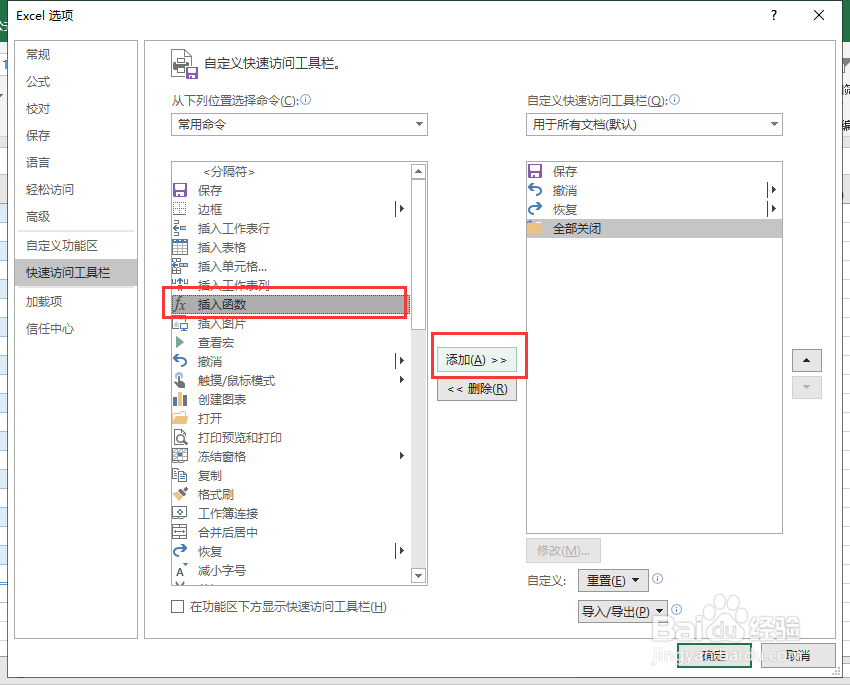The width and height of the screenshot is (850, 685).
Task: Click the Print Preview and Print icon
Action: tap(180, 437)
